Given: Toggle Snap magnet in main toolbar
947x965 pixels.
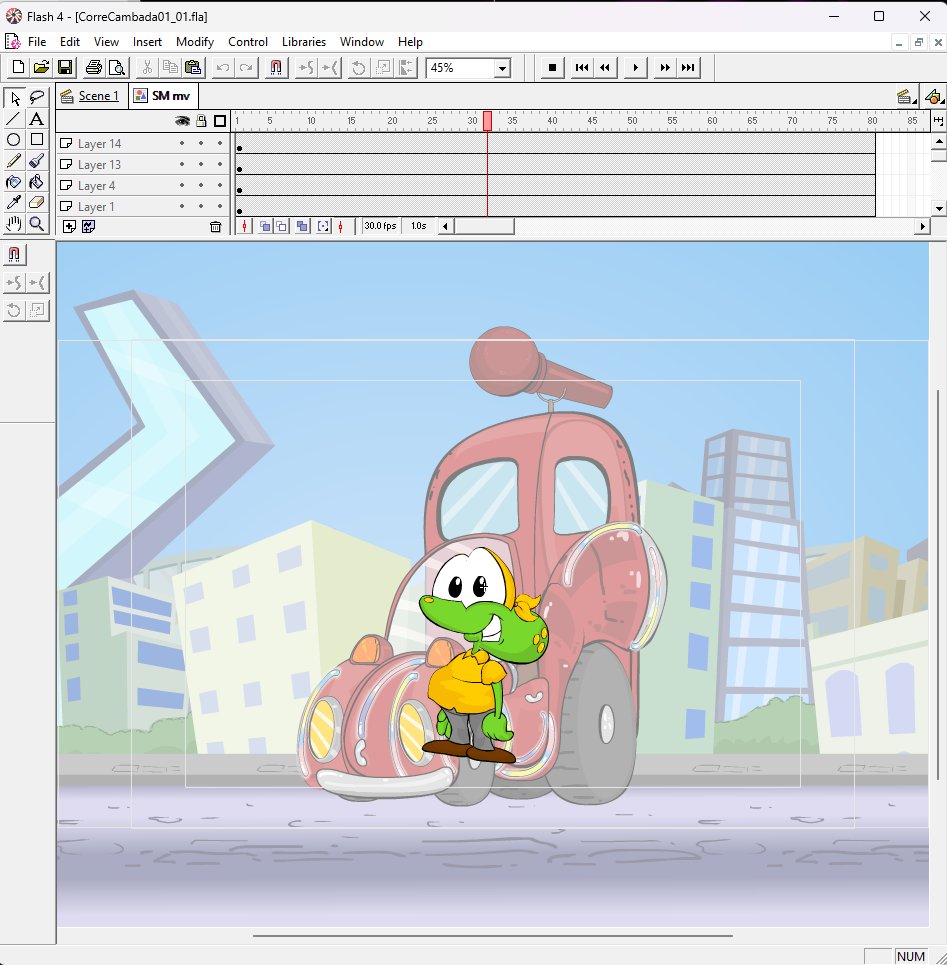Looking at the screenshot, I should point(276,68).
